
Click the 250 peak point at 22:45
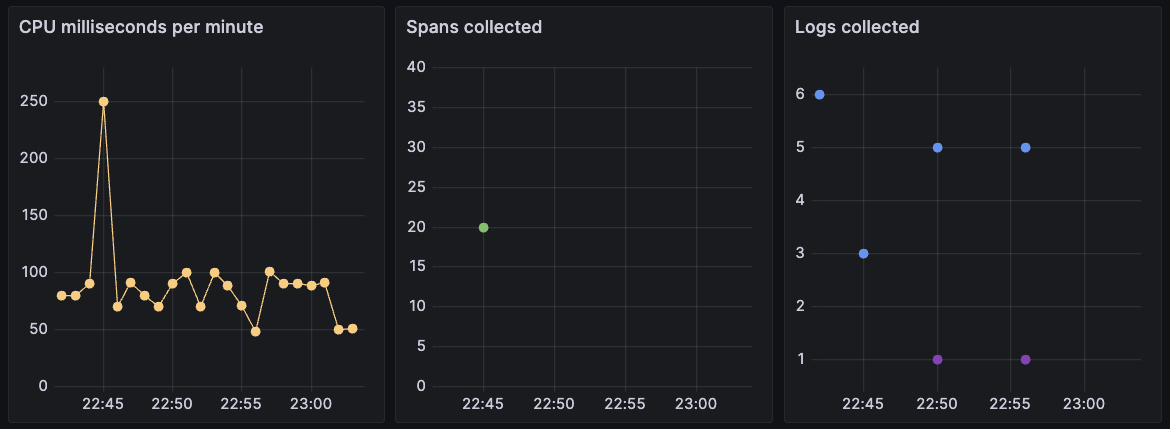click(104, 101)
